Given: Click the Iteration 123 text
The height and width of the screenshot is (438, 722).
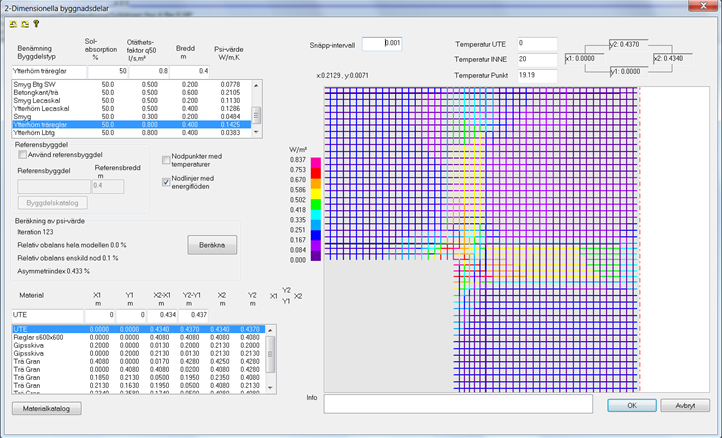Looking at the screenshot, I should point(35,232).
